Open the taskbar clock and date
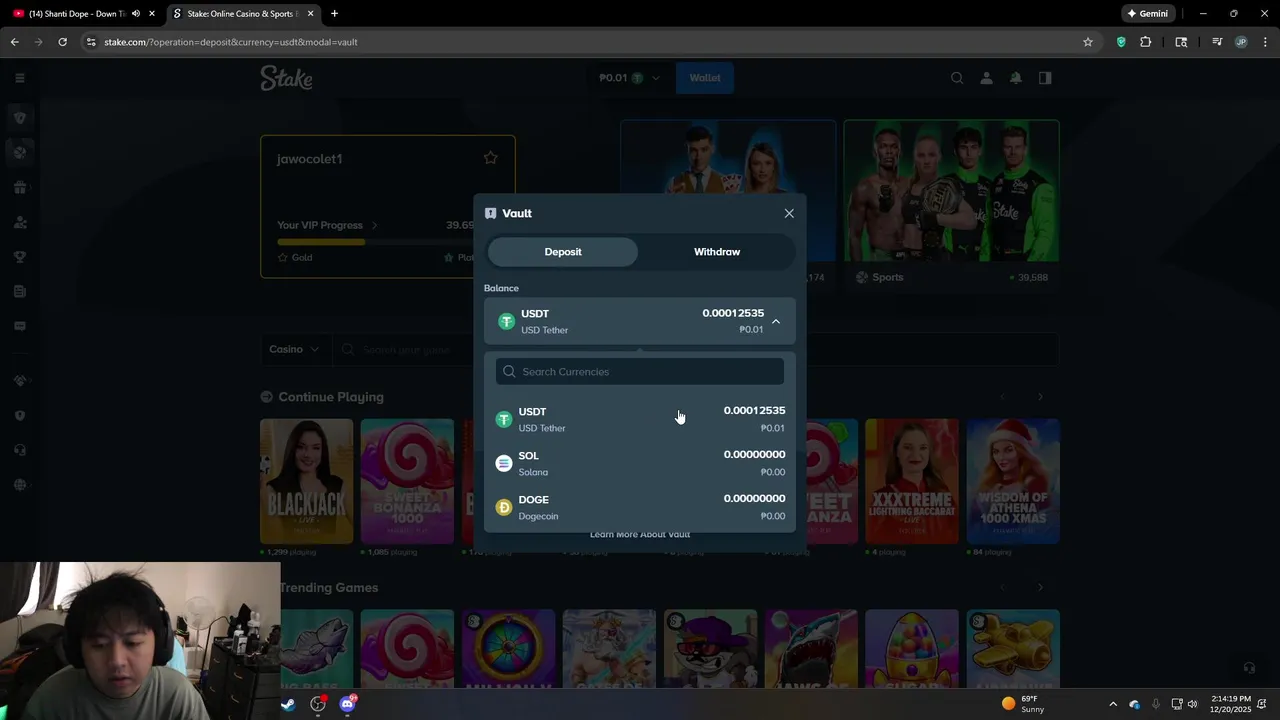Viewport: 1280px width, 720px height. (x=1230, y=704)
